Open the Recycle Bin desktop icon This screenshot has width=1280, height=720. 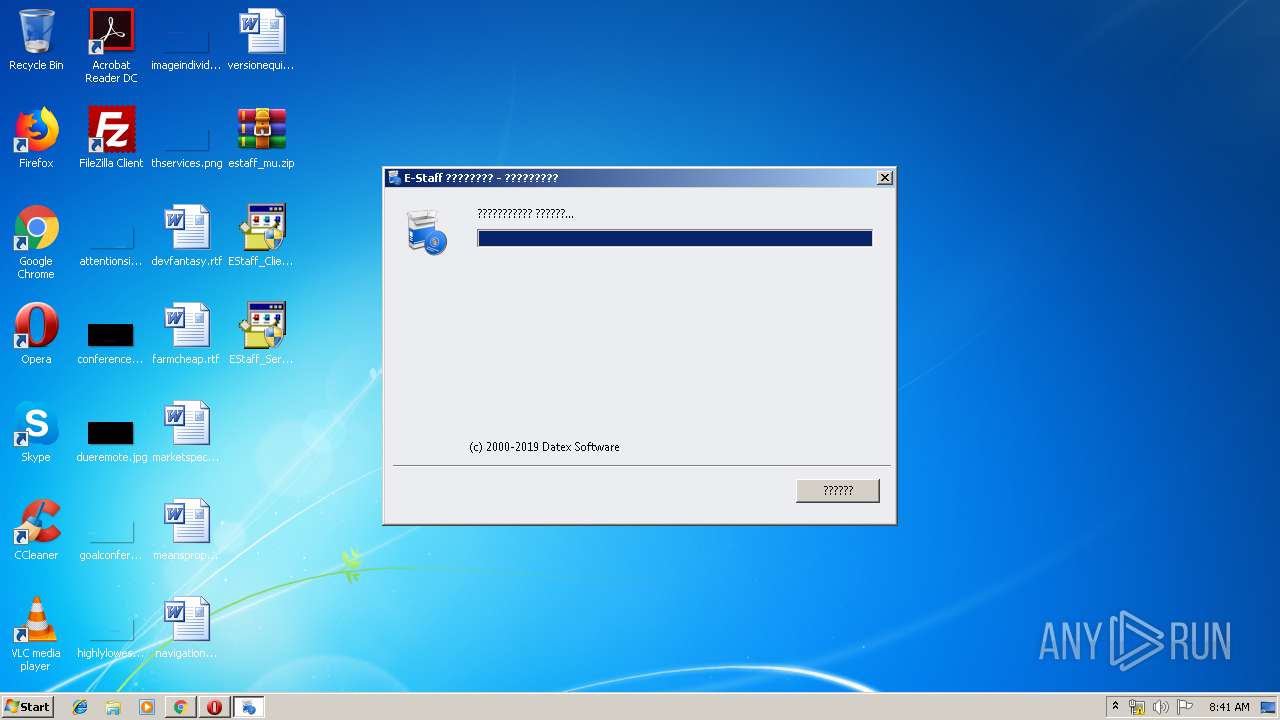click(x=36, y=40)
